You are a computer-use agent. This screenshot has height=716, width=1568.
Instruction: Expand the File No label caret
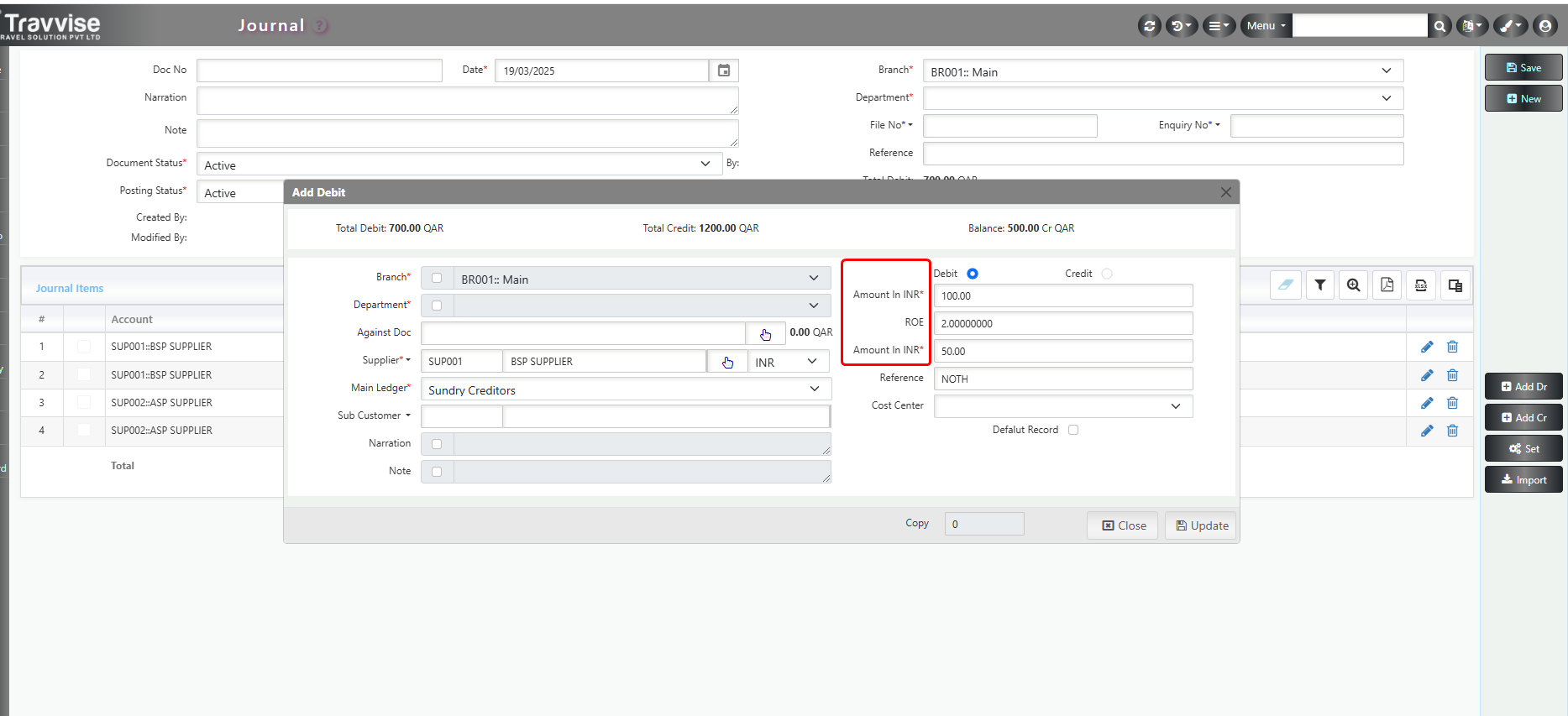click(x=910, y=125)
